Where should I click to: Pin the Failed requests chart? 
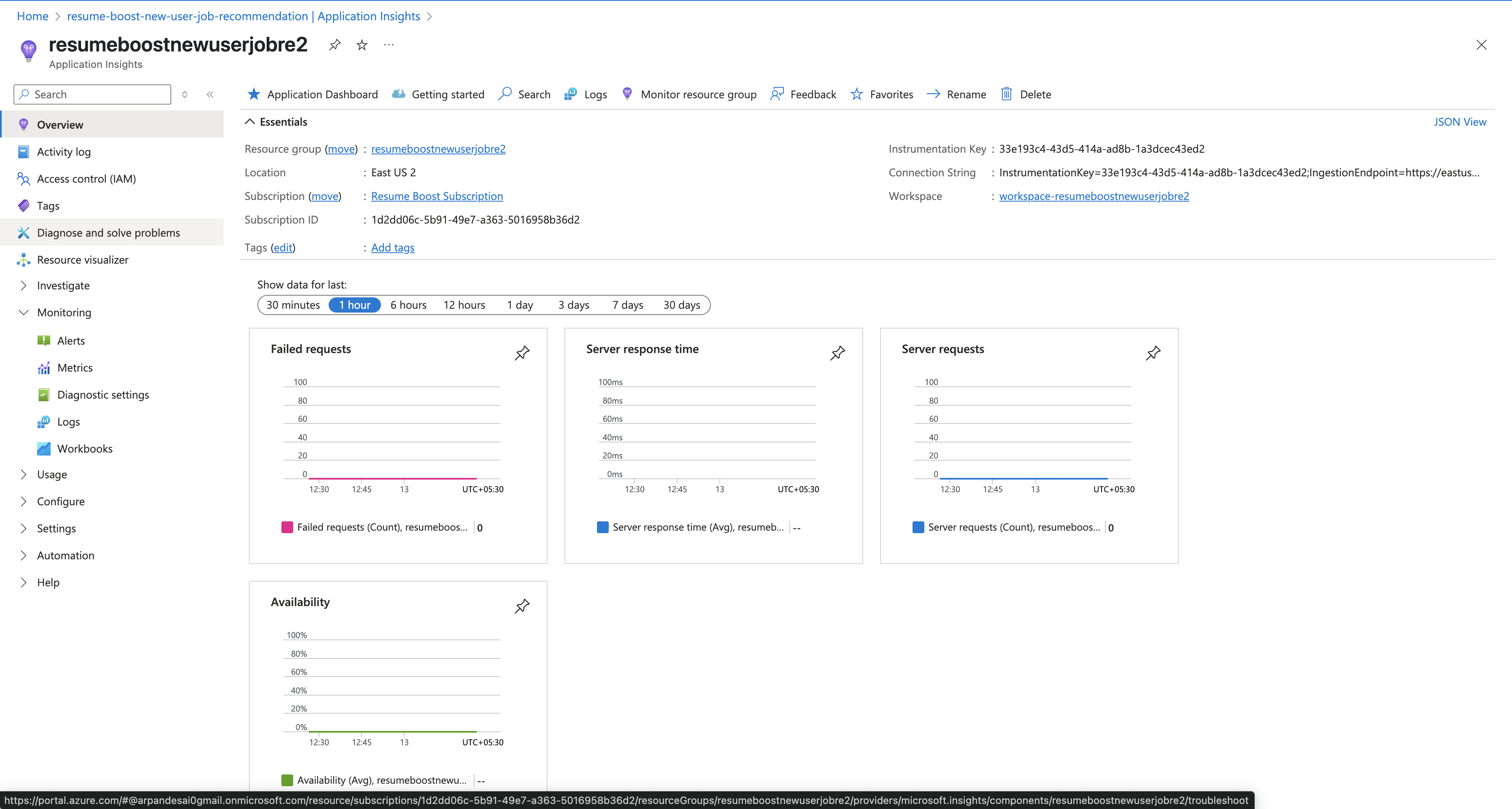coord(522,353)
